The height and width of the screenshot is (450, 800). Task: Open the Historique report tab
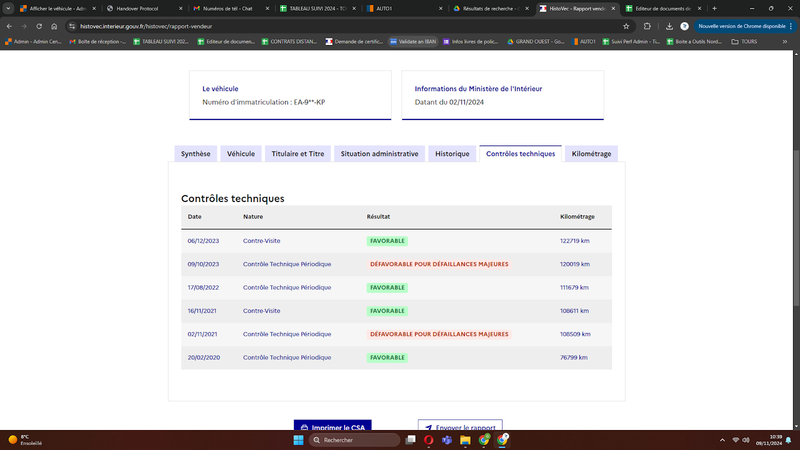click(x=452, y=154)
